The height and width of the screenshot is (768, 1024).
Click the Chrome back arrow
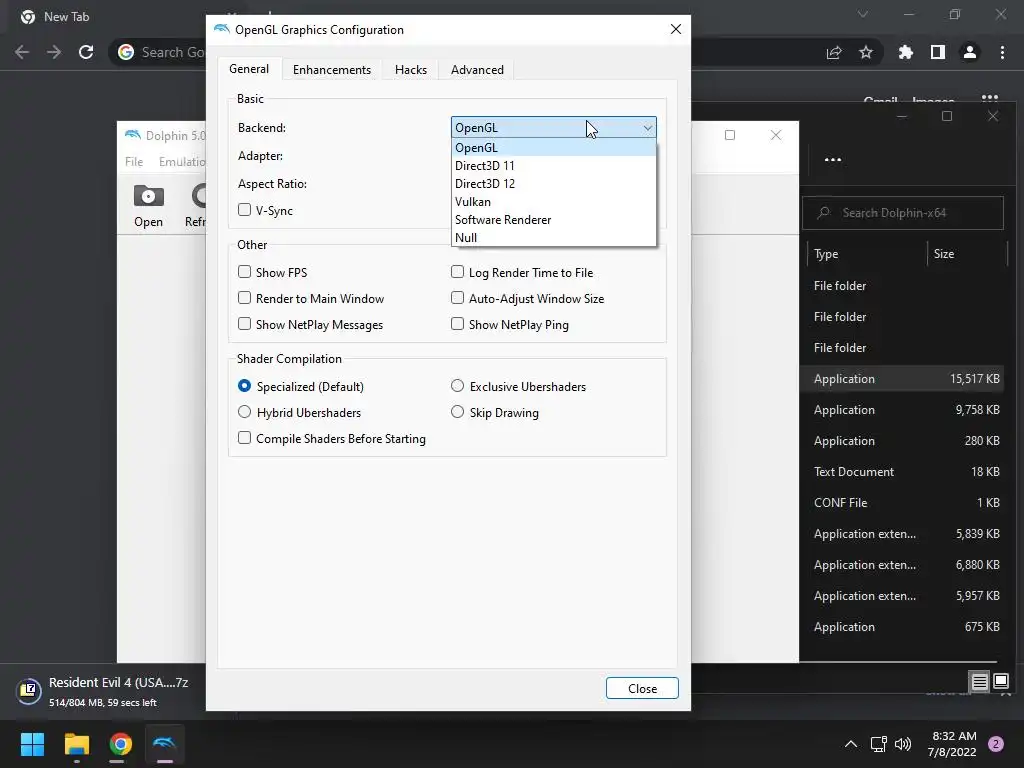(22, 52)
